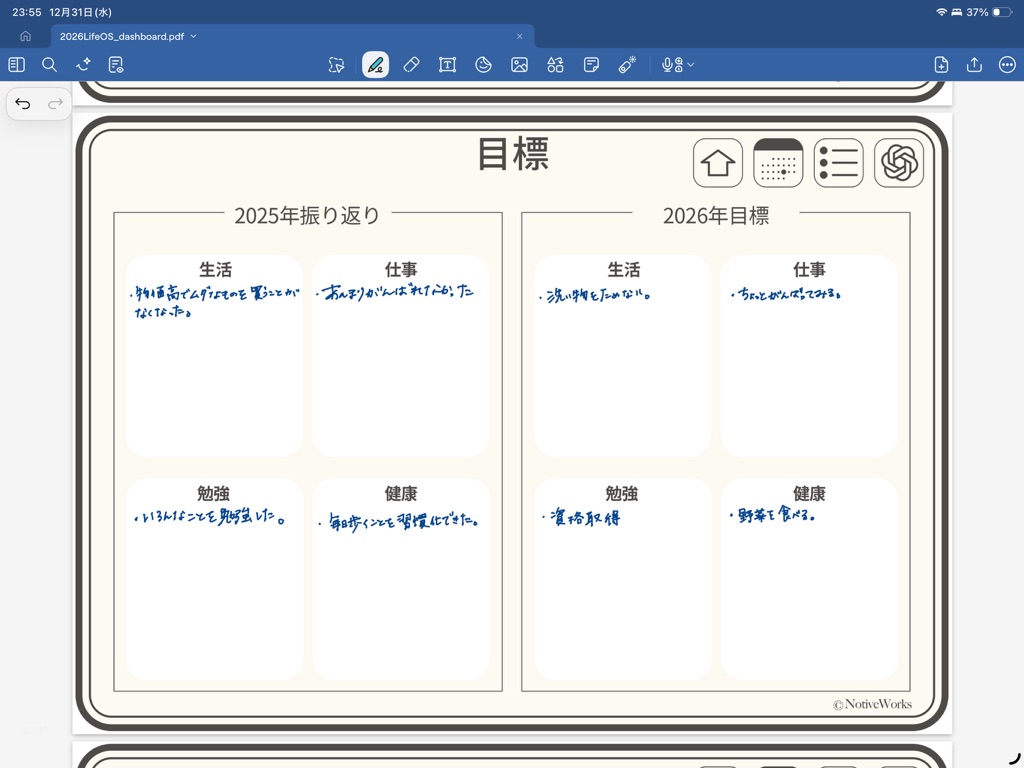The width and height of the screenshot is (1024, 768).
Task: Tap the home link on the 目標 page
Action: tap(718, 163)
